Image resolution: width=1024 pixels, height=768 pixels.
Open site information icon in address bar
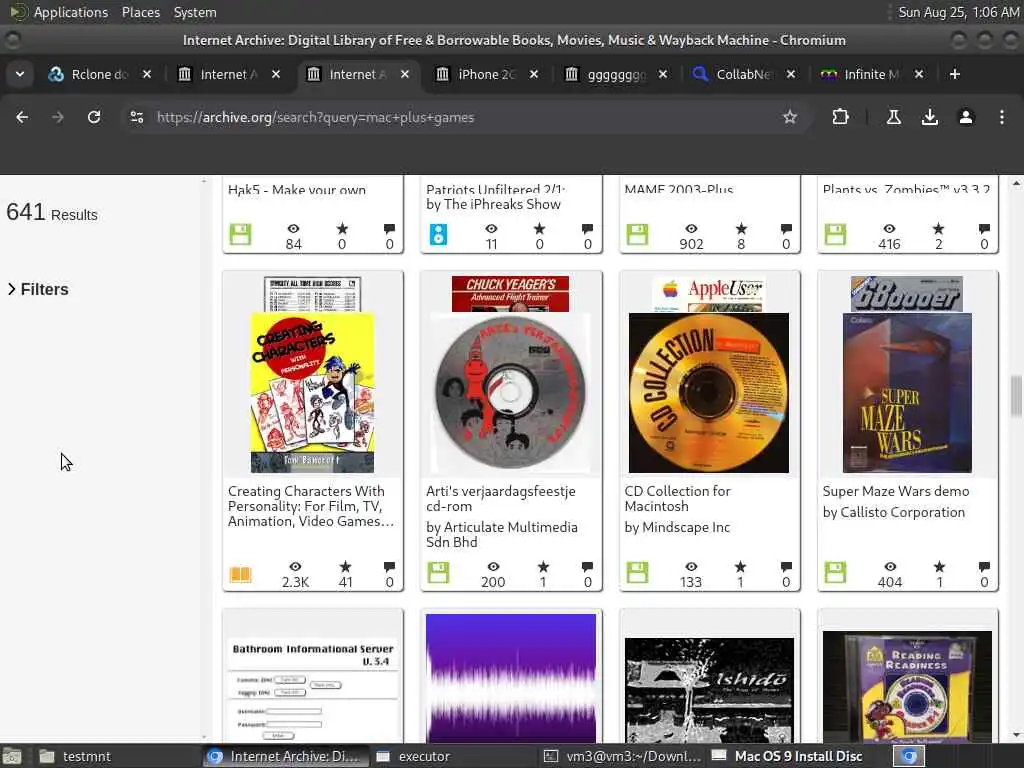coord(137,117)
